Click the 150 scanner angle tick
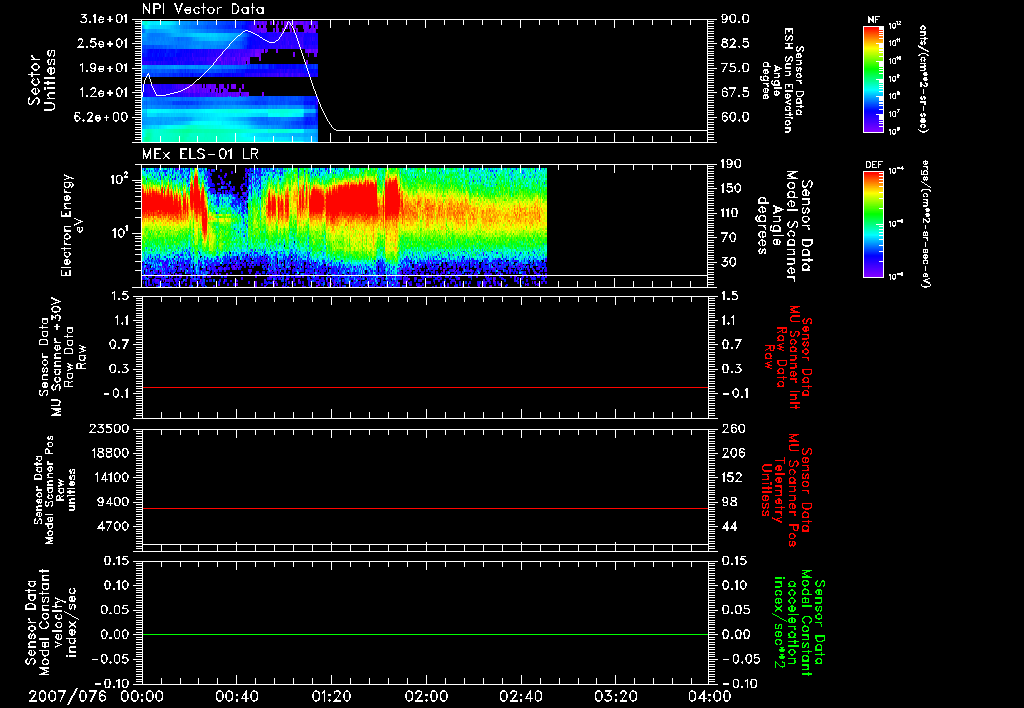 pos(732,188)
